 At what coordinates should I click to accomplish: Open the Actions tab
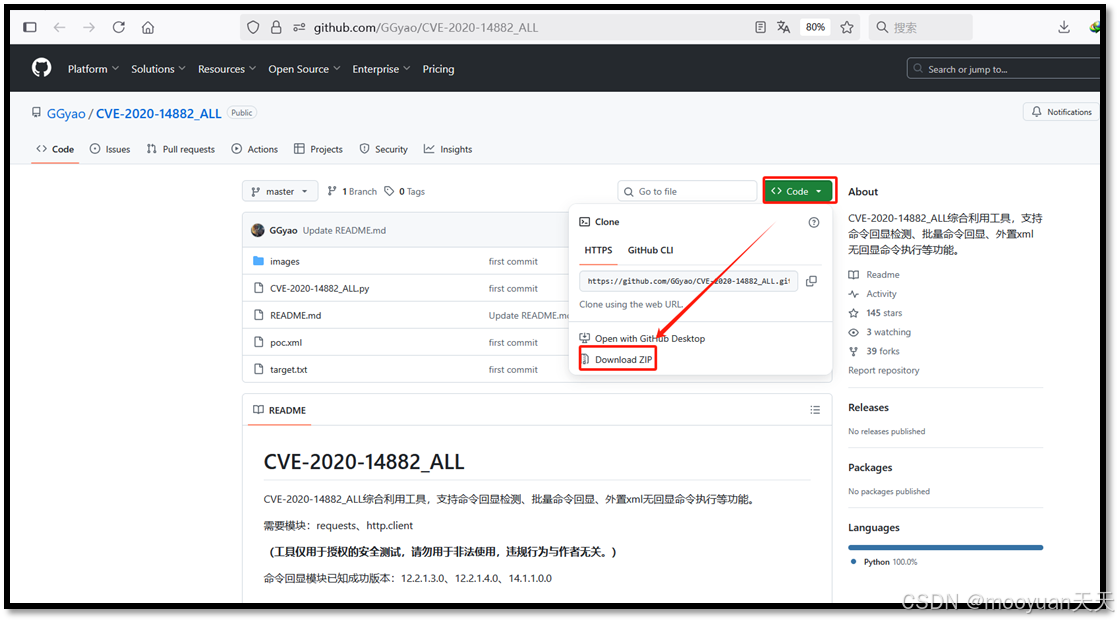[255, 149]
